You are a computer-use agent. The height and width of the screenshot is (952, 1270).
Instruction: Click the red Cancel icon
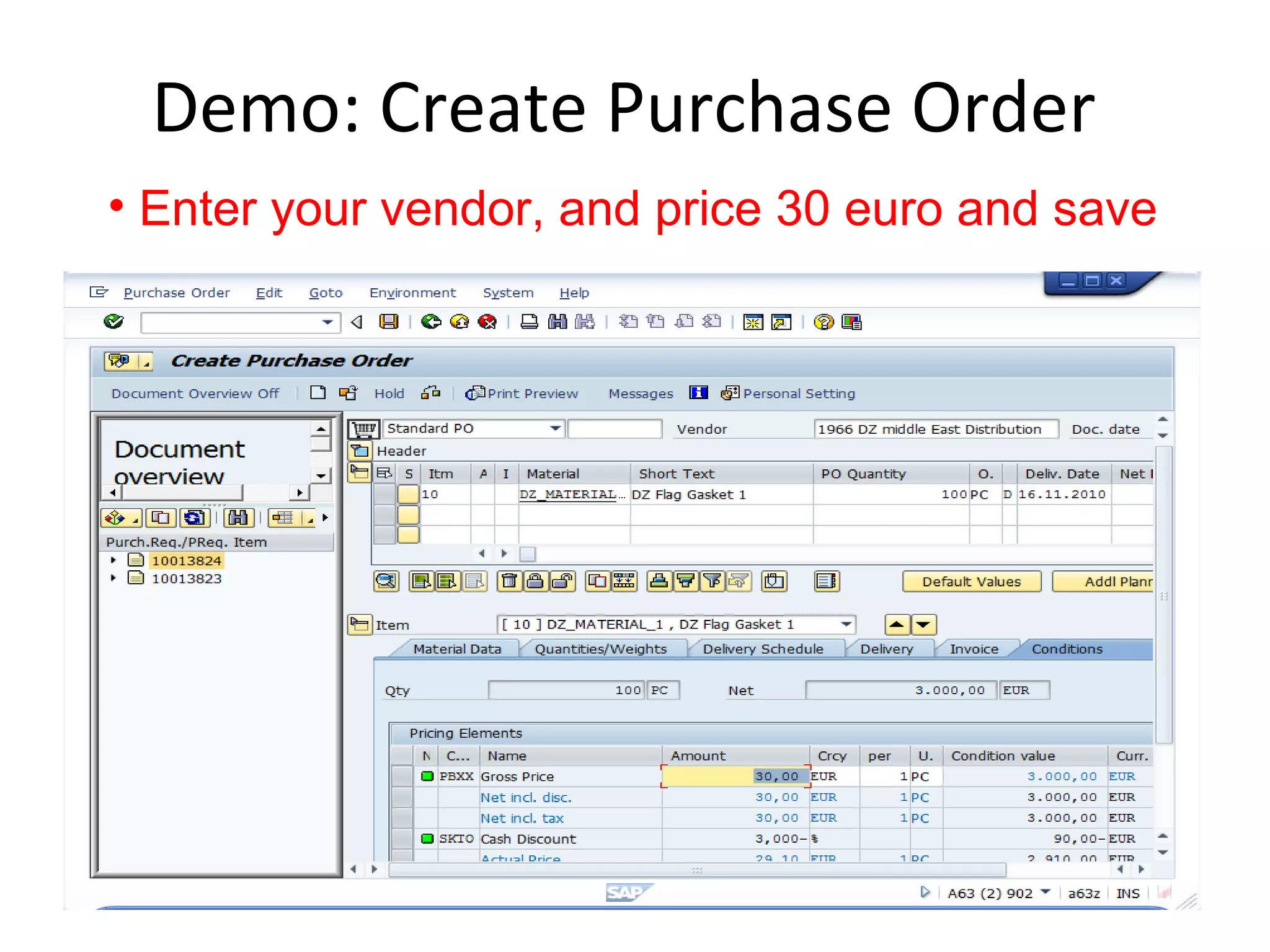pyautogui.click(x=487, y=322)
